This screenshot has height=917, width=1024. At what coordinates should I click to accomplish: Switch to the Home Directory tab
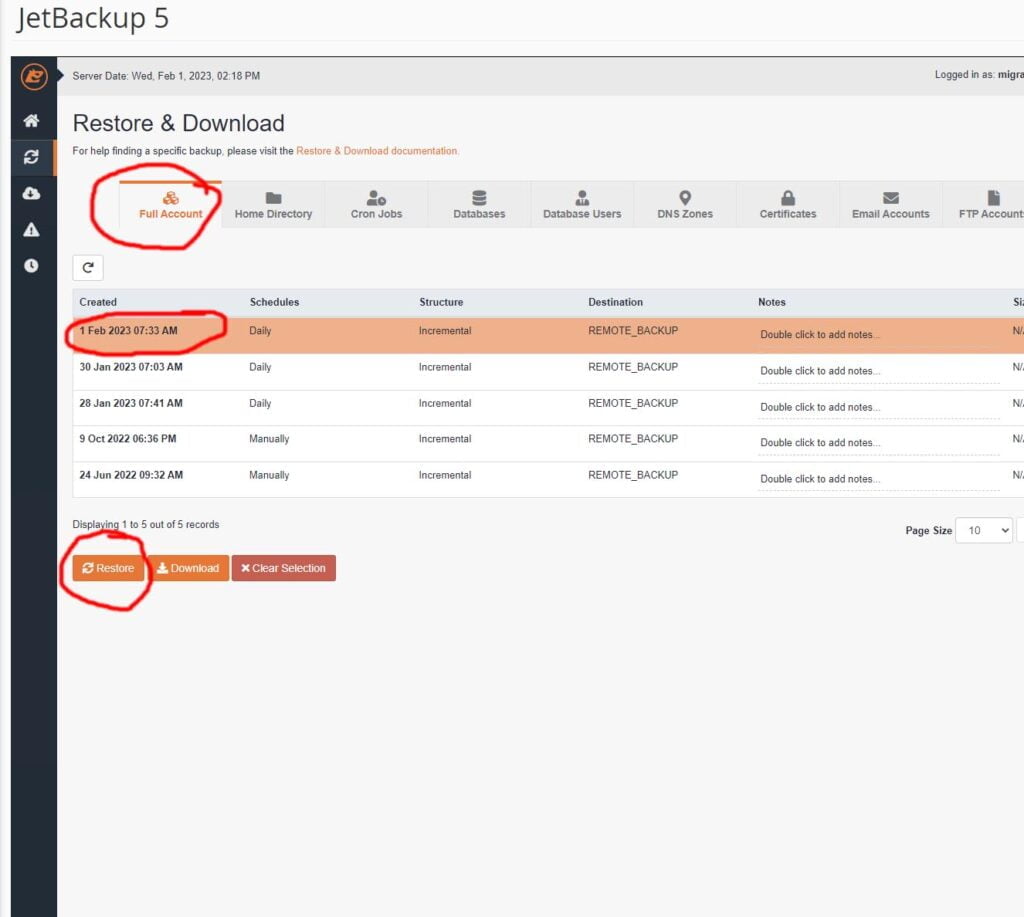[x=273, y=204]
